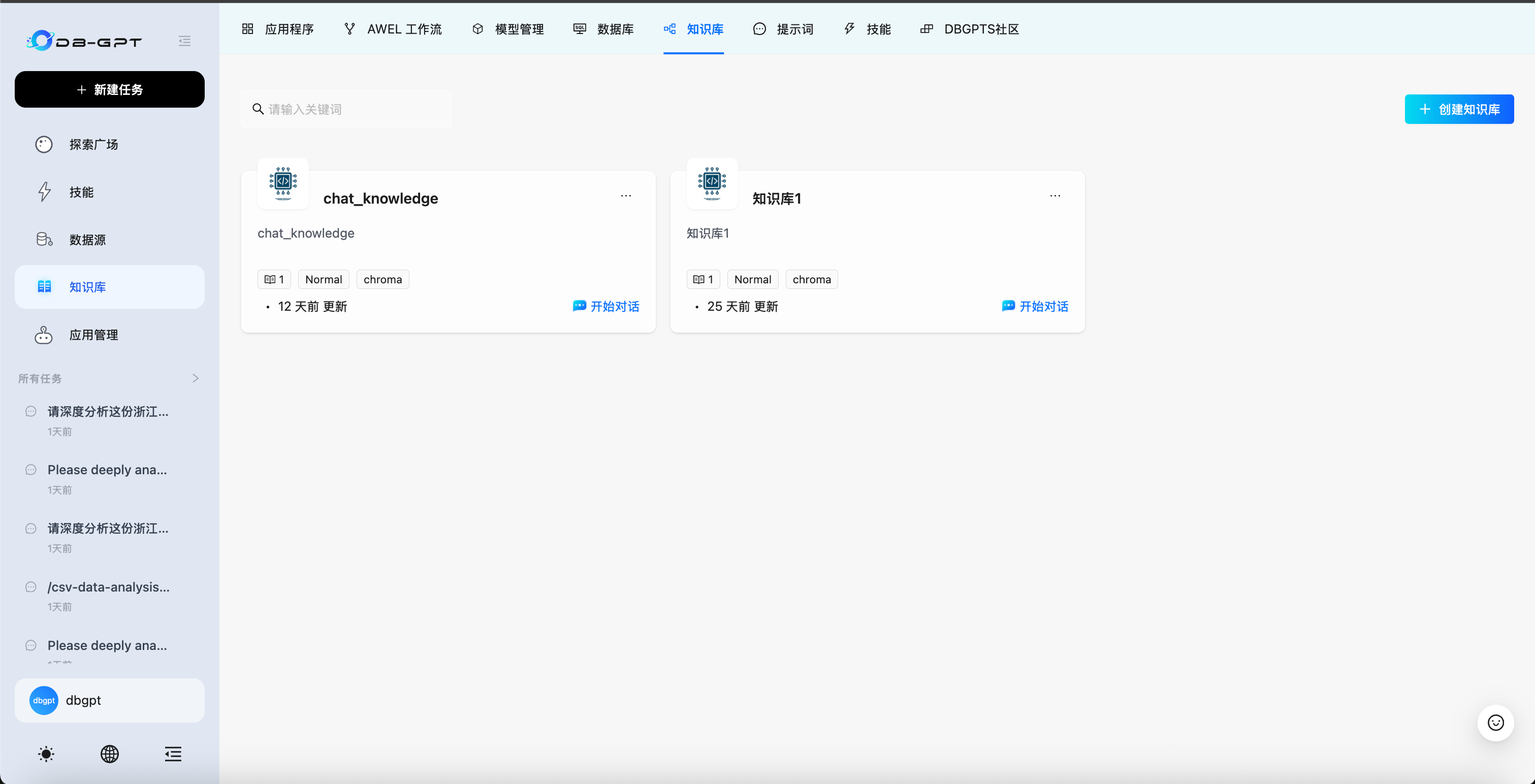Switch to AWEL 工作流 tab
1535x784 pixels.
tap(393, 29)
